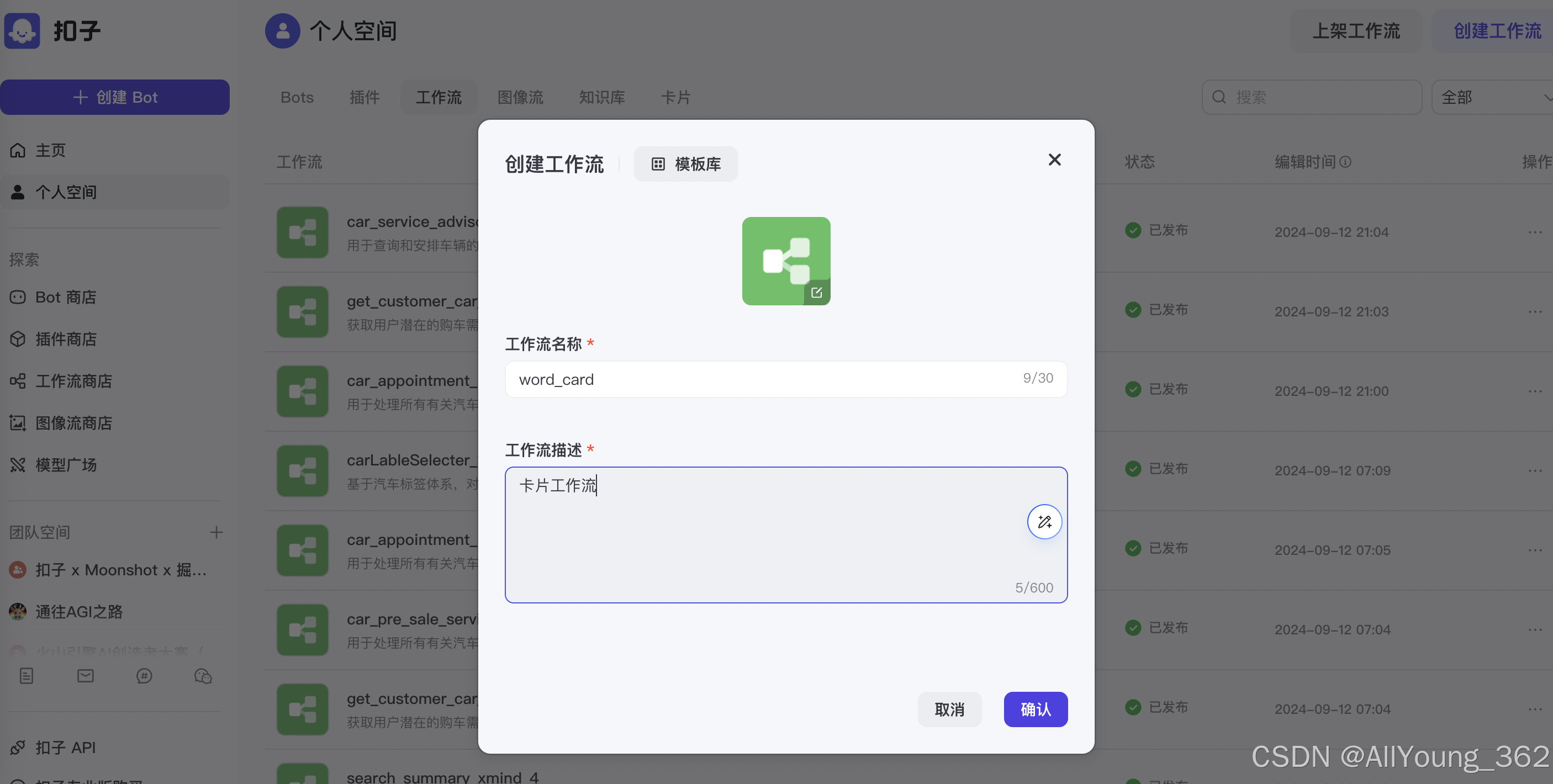Go to 插件商店 plugin store
1553x784 pixels.
(x=65, y=339)
